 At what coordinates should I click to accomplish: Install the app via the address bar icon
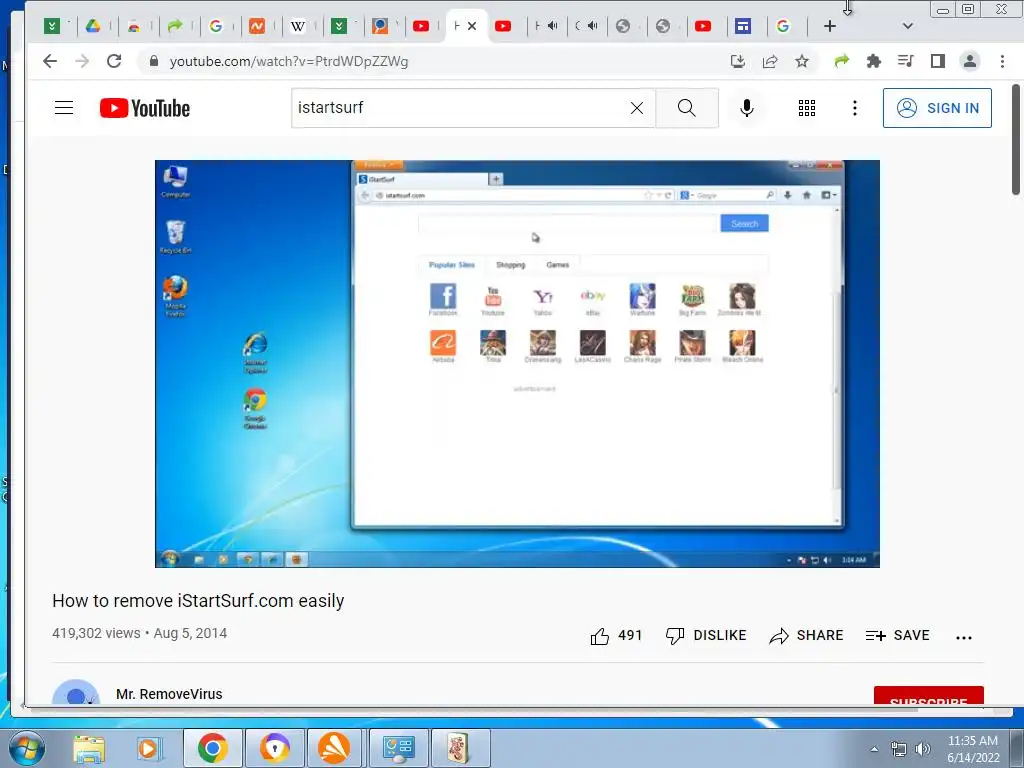click(737, 61)
